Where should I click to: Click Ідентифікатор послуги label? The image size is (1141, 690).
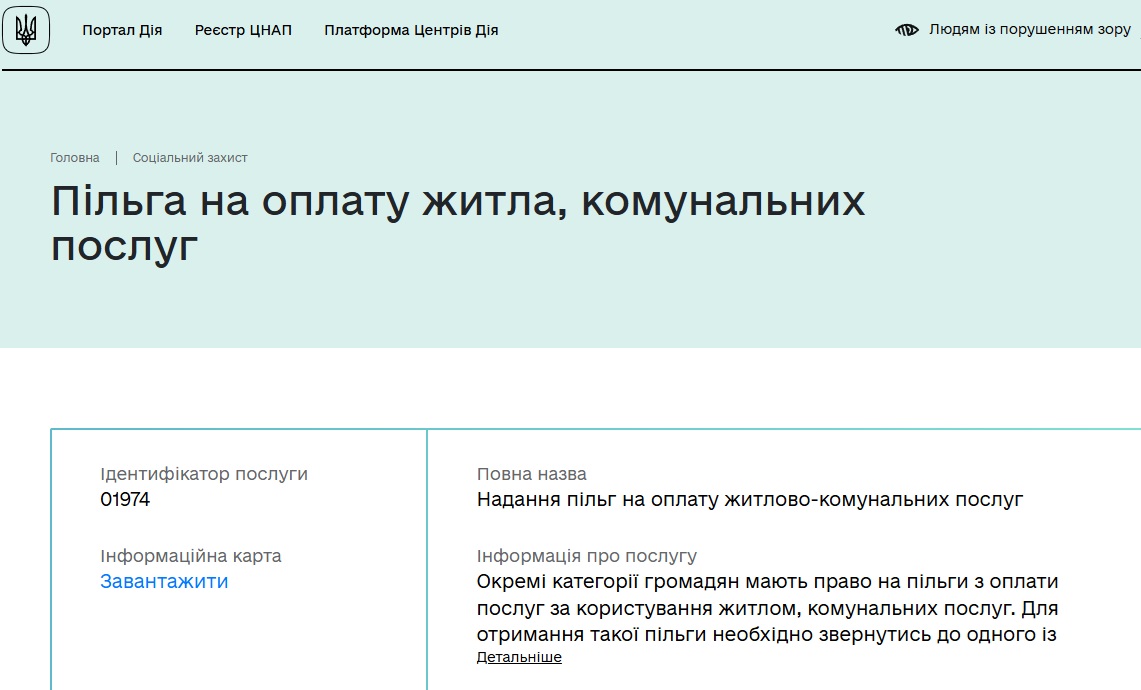coord(205,473)
